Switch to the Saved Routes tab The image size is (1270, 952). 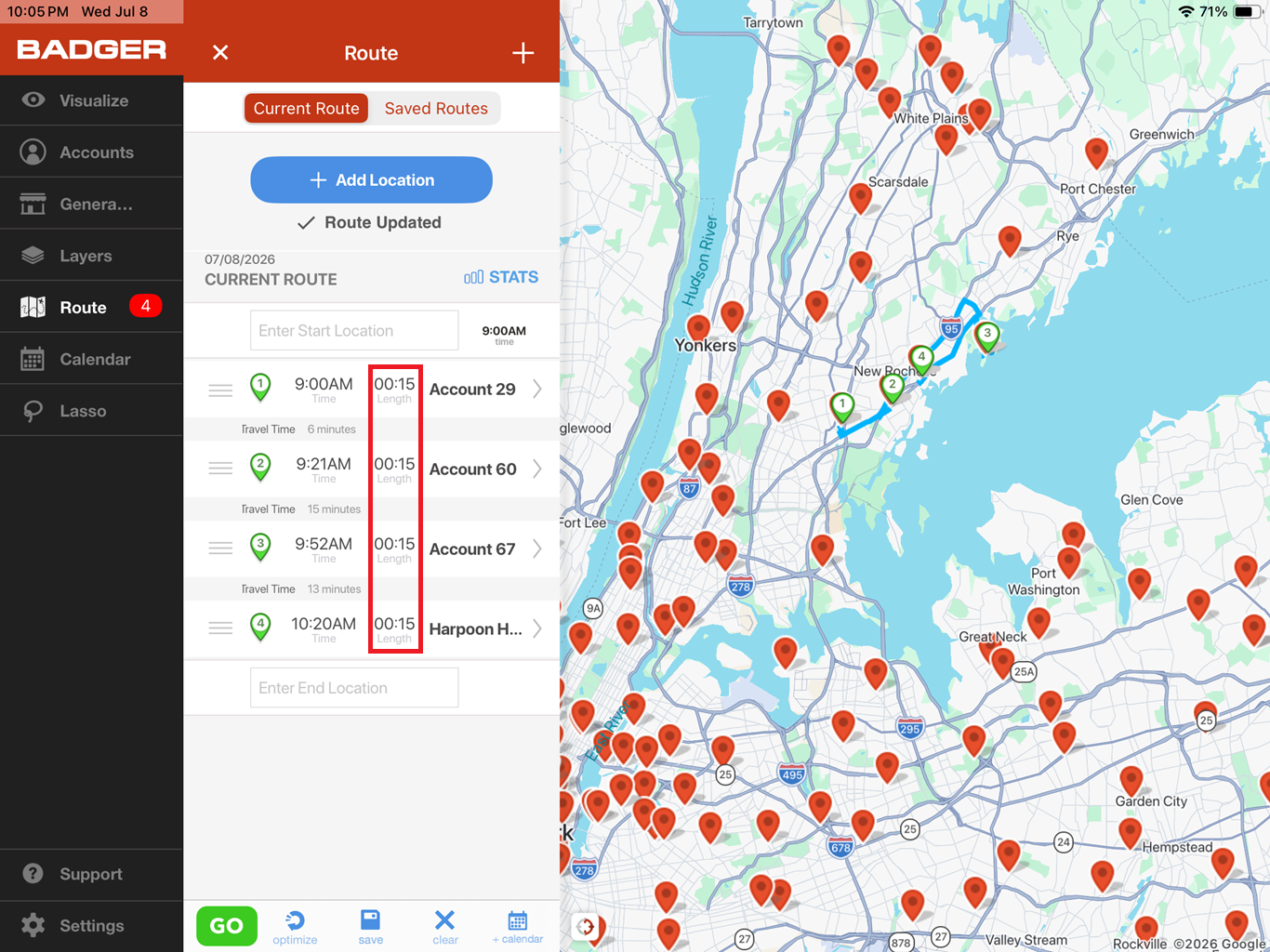click(x=436, y=108)
